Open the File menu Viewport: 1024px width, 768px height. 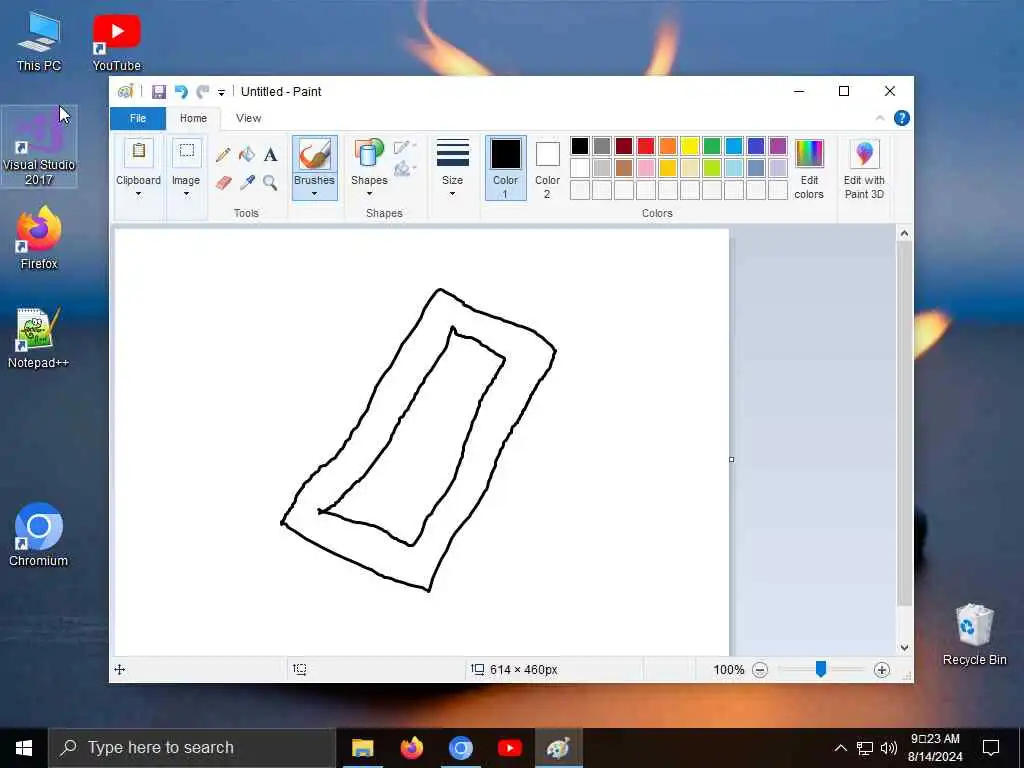138,118
